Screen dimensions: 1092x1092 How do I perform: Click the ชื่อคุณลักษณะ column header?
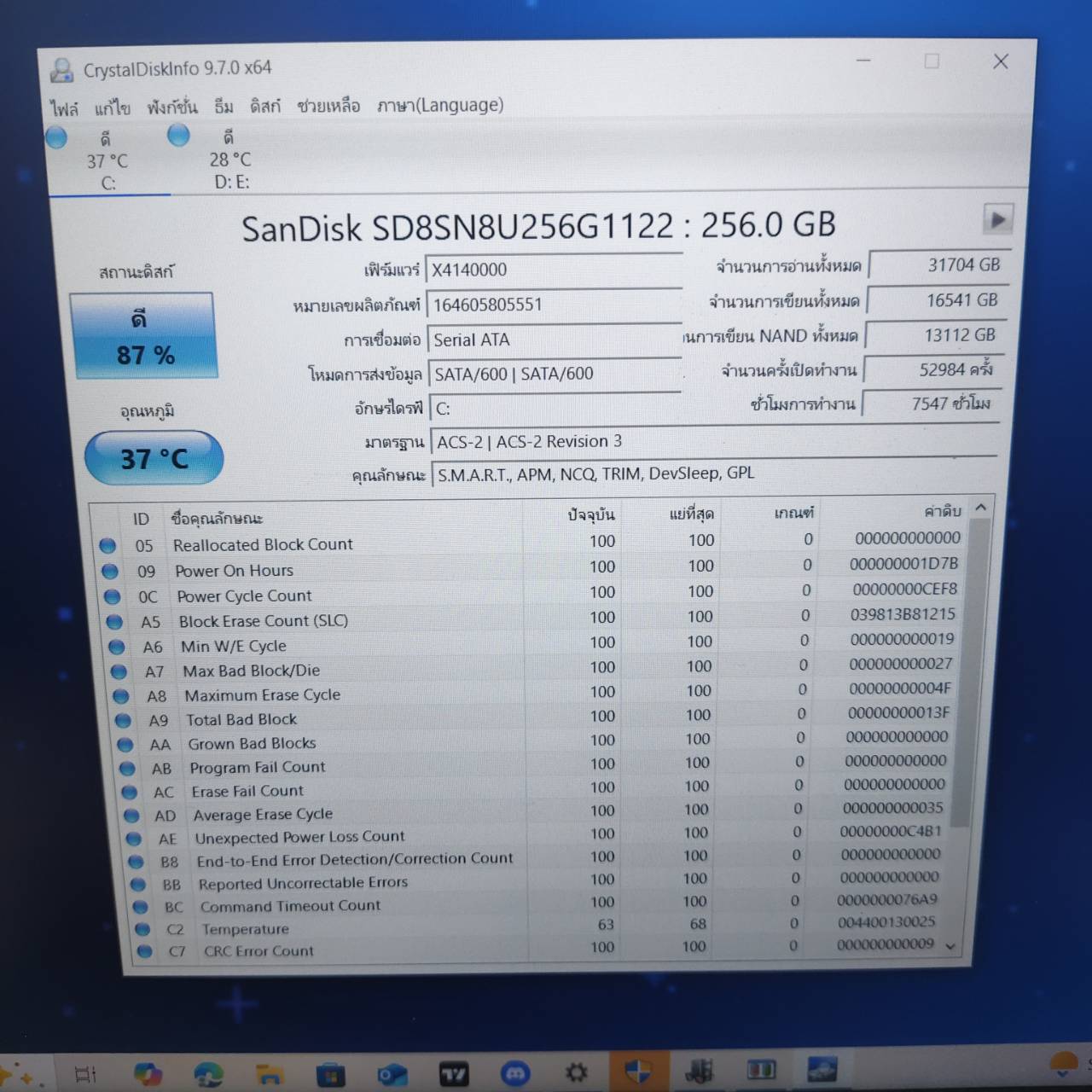[217, 519]
